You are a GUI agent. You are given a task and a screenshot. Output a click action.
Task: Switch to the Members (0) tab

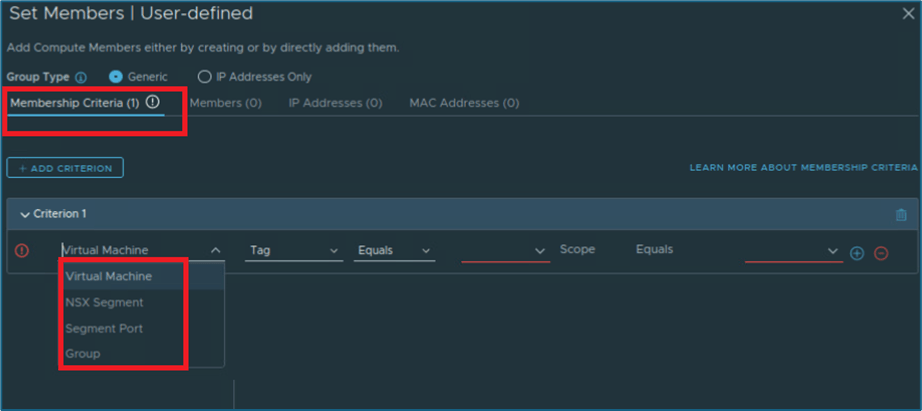pyautogui.click(x=225, y=103)
